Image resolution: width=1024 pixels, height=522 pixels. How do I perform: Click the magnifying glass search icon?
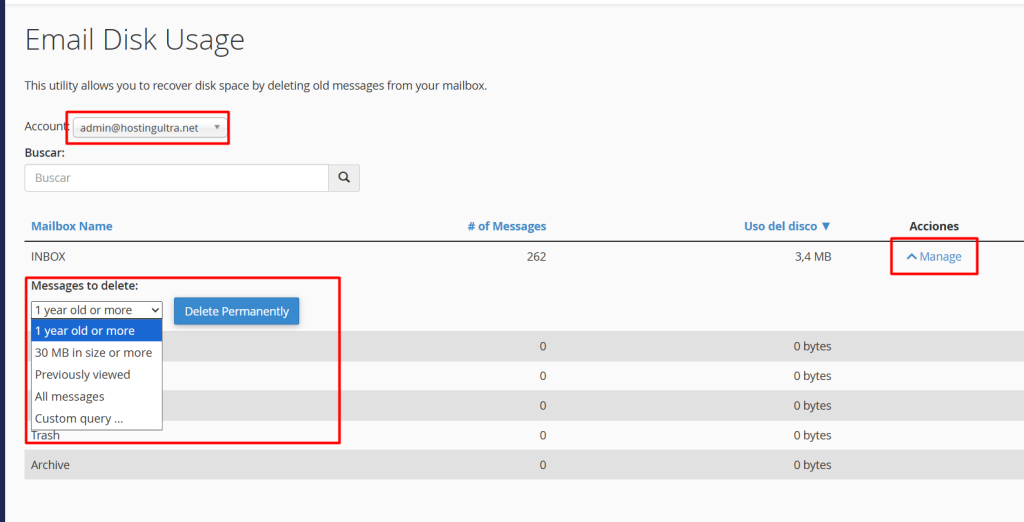pos(344,178)
